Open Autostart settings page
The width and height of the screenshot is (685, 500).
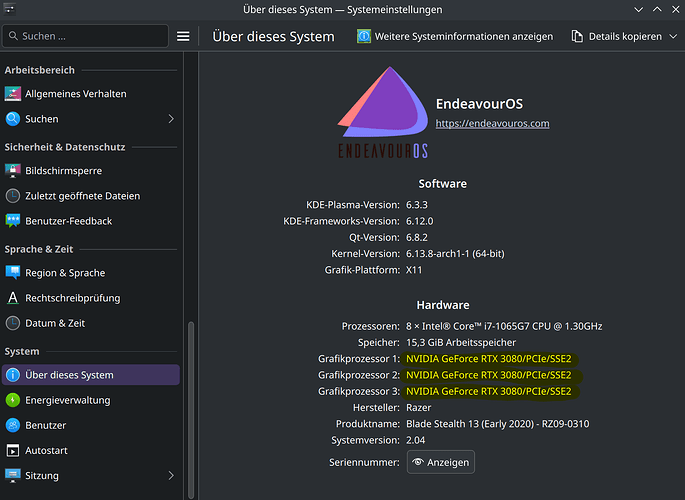pyautogui.click(x=90, y=450)
